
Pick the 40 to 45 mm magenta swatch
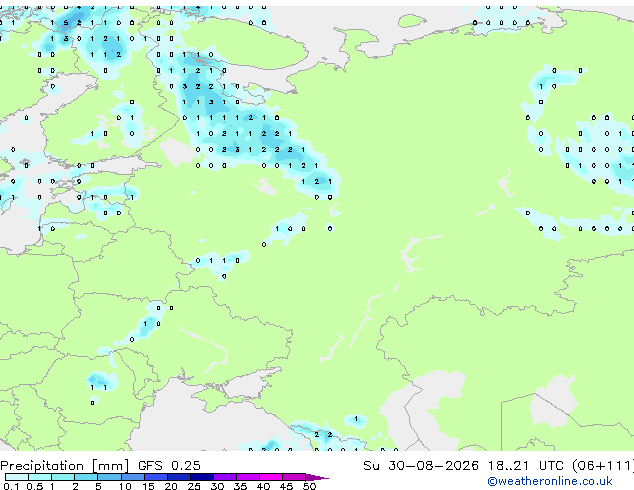(x=271, y=477)
